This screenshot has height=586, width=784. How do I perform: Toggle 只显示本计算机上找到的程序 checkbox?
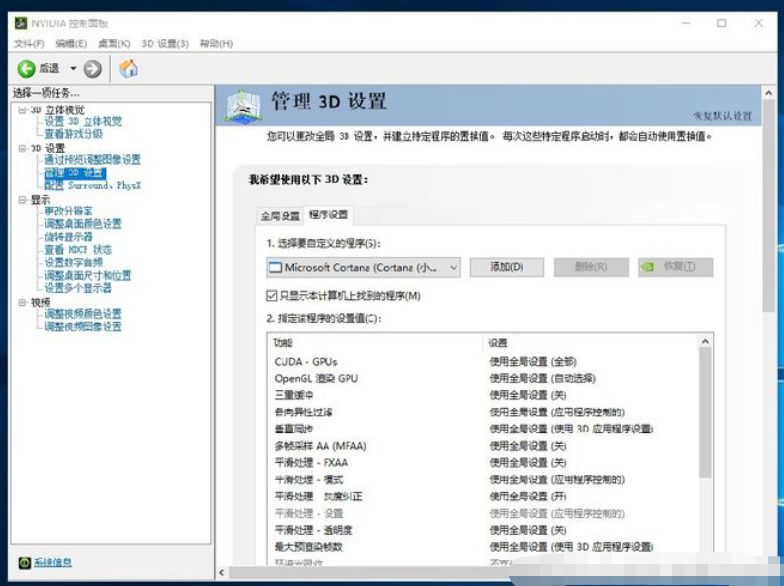click(272, 296)
